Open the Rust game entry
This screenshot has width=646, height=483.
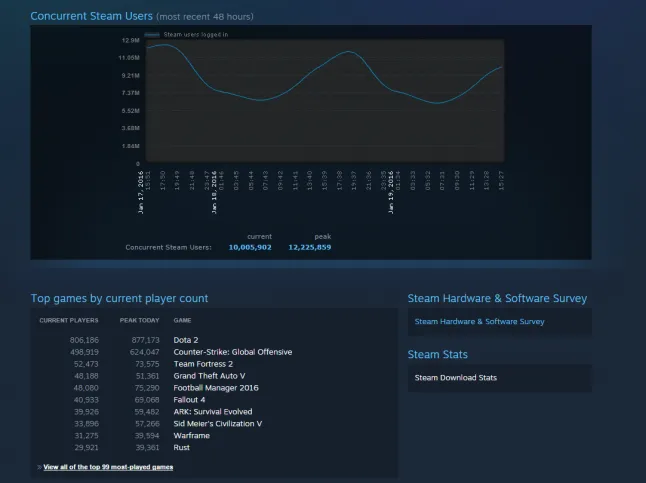pyautogui.click(x=182, y=448)
